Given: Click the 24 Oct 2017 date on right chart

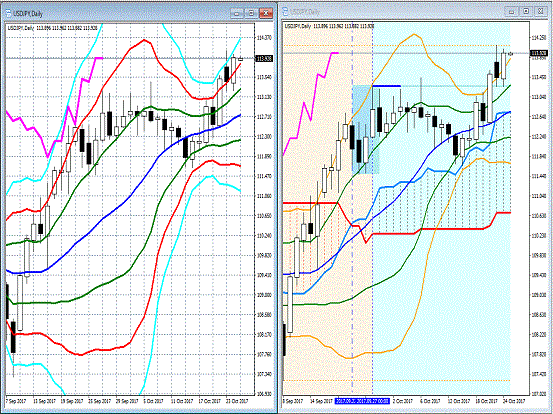Looking at the screenshot, I should (x=514, y=401).
